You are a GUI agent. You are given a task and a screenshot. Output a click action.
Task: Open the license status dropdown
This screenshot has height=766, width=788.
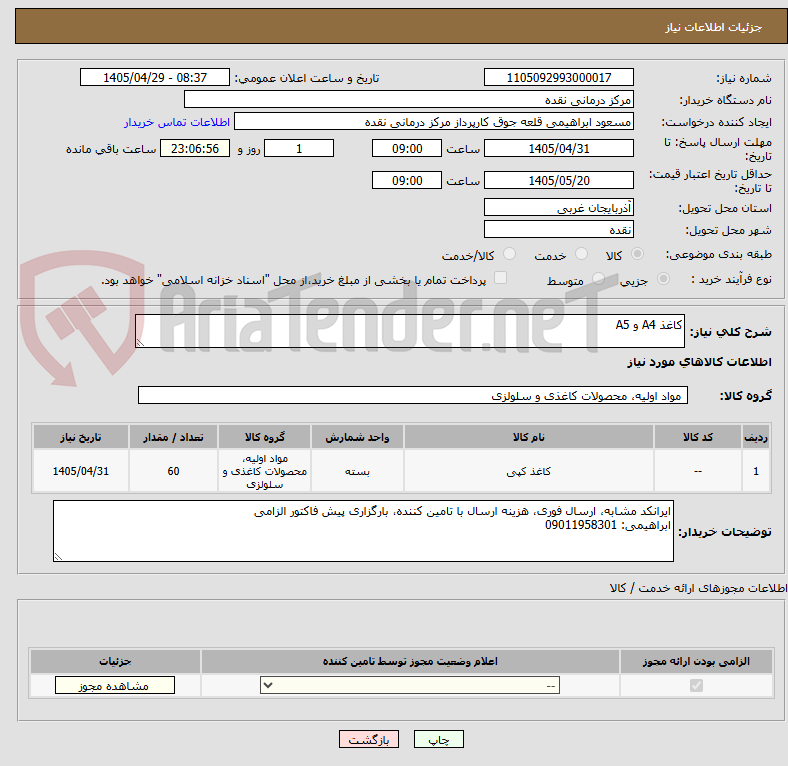(x=410, y=685)
